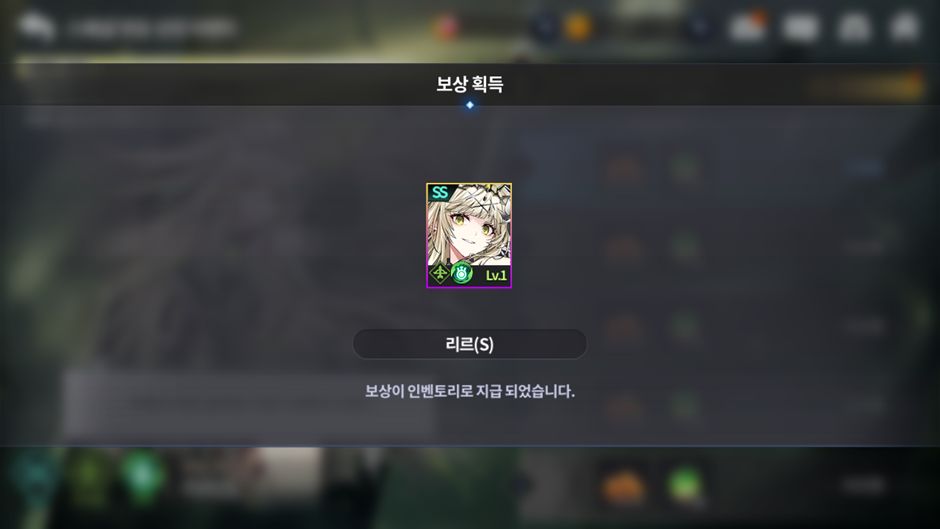Image resolution: width=940 pixels, height=529 pixels.
Task: Click the blurred chat message text in top bar
Action: coord(151,28)
